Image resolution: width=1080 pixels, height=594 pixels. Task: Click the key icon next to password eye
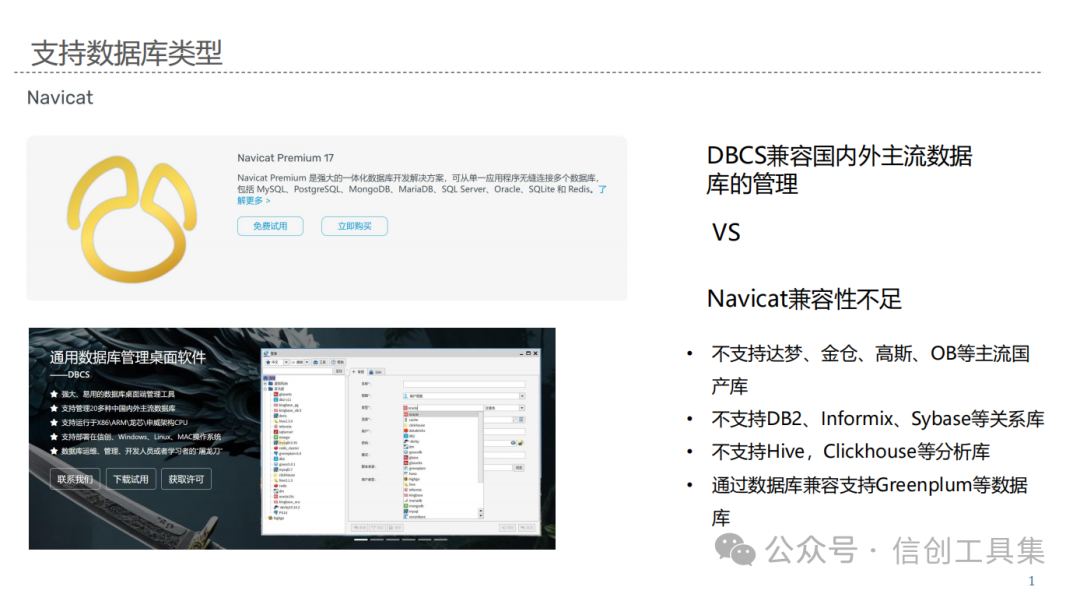tap(521, 443)
